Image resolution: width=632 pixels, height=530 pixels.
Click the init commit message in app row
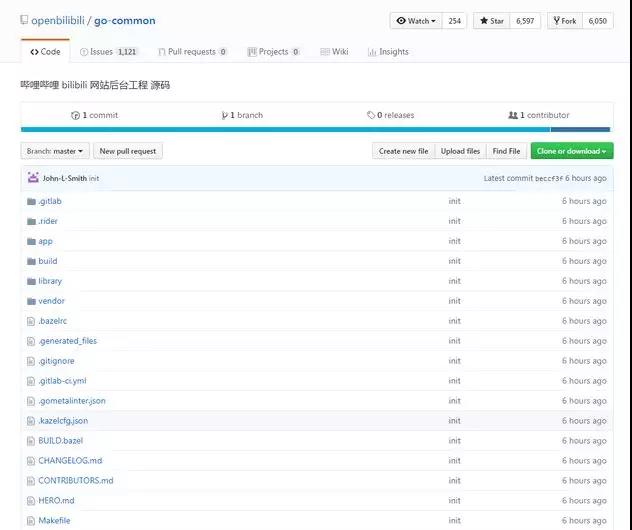pyautogui.click(x=454, y=241)
